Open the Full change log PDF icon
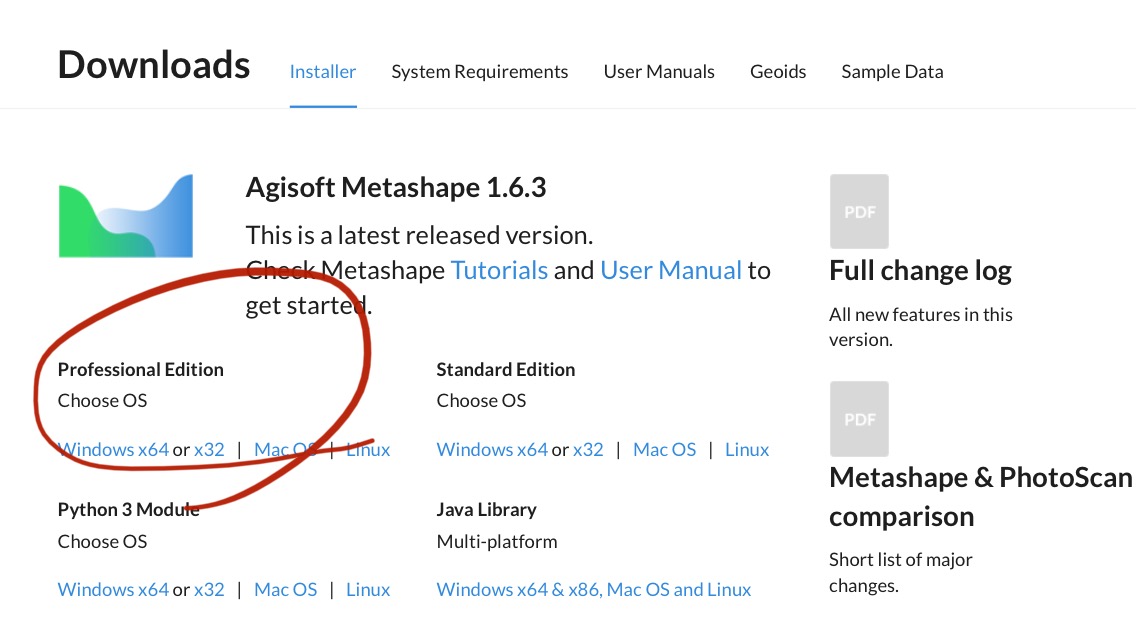The width and height of the screenshot is (1136, 640). click(859, 212)
